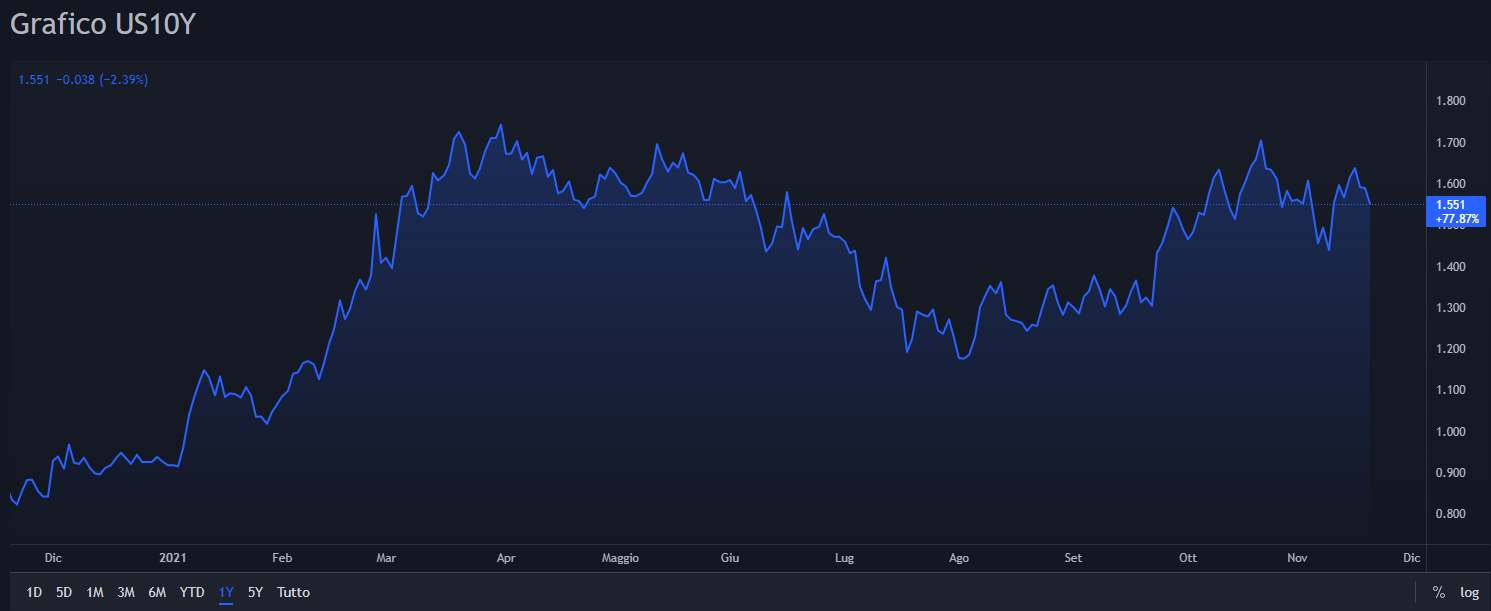The height and width of the screenshot is (611, 1491).
Task: Click the blue 1.551 current price label
Action: [1449, 204]
